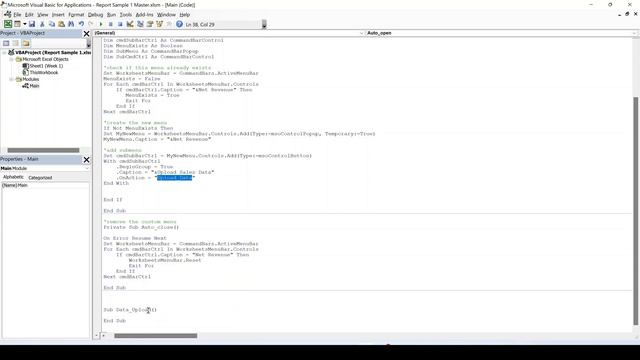Click the Reset (stop) toolbar icon
Screen dimensions: 640x360
tap(120, 24)
